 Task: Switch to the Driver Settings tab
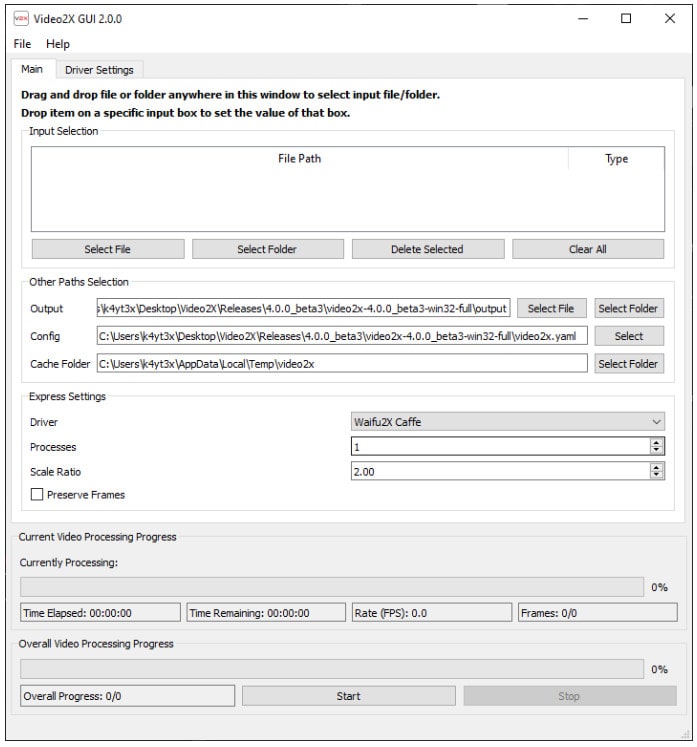pyautogui.click(x=99, y=70)
